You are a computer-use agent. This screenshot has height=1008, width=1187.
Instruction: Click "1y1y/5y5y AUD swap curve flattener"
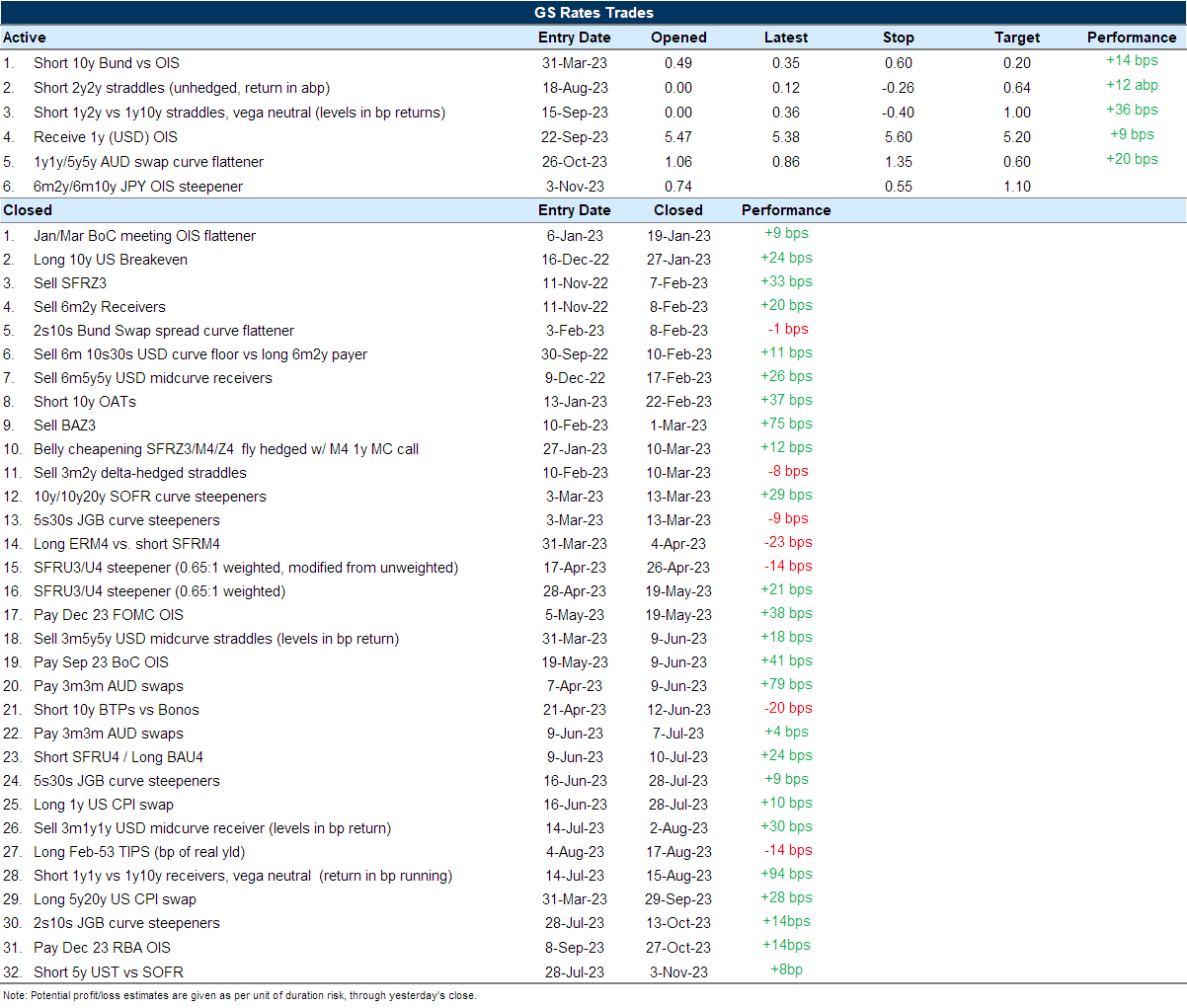pos(149,162)
